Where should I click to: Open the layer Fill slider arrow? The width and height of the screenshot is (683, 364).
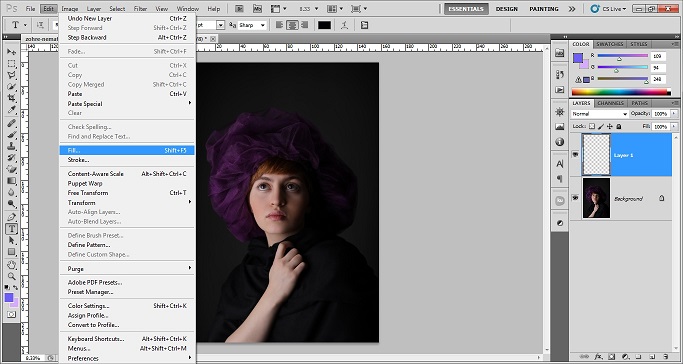(x=673, y=126)
